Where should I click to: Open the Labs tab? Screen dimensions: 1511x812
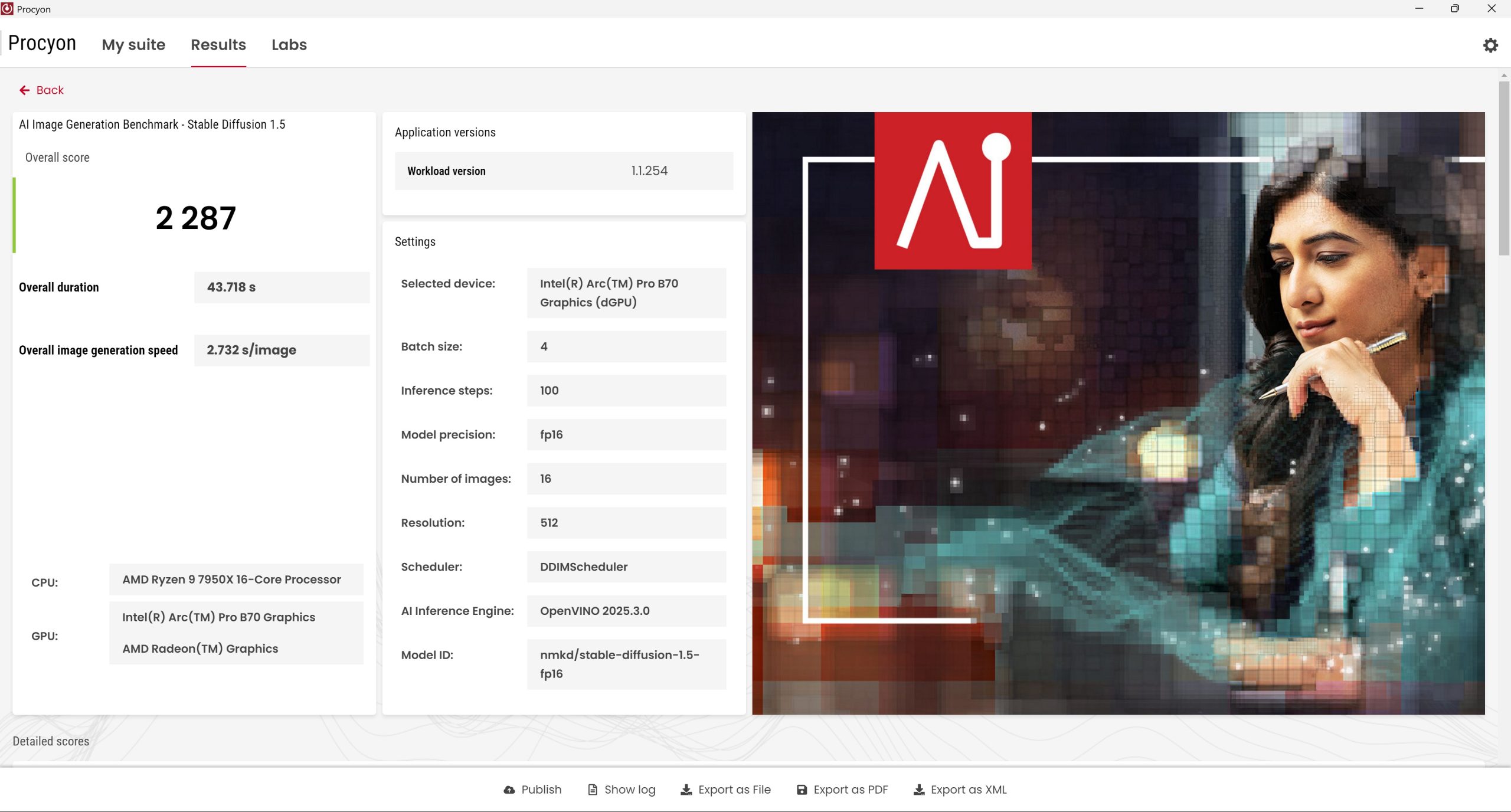point(289,45)
